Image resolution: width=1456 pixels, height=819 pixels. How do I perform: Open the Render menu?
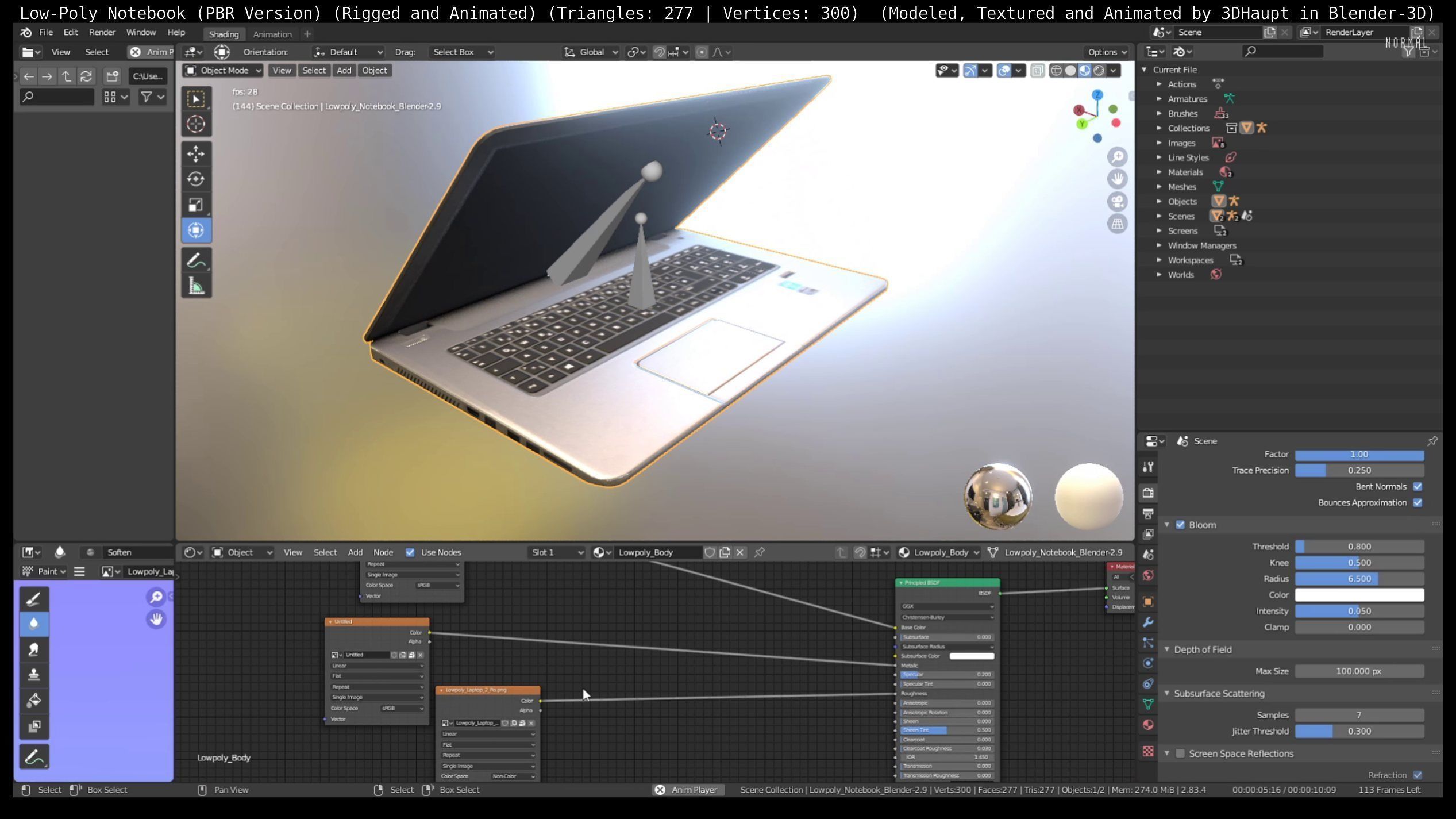click(x=102, y=32)
